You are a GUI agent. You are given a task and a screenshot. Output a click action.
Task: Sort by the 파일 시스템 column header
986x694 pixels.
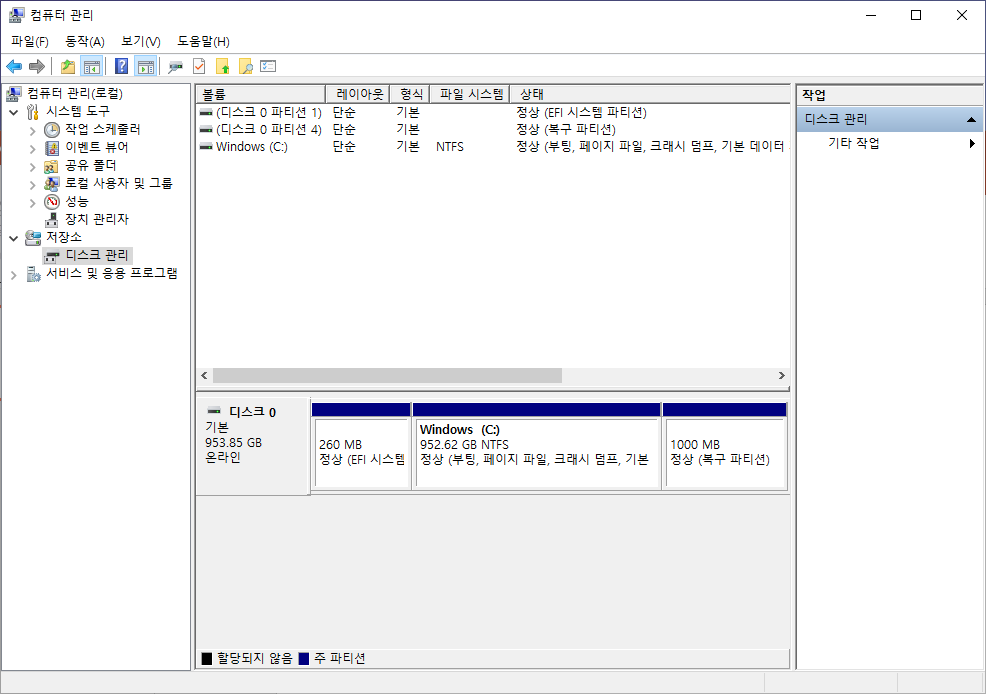pos(470,94)
